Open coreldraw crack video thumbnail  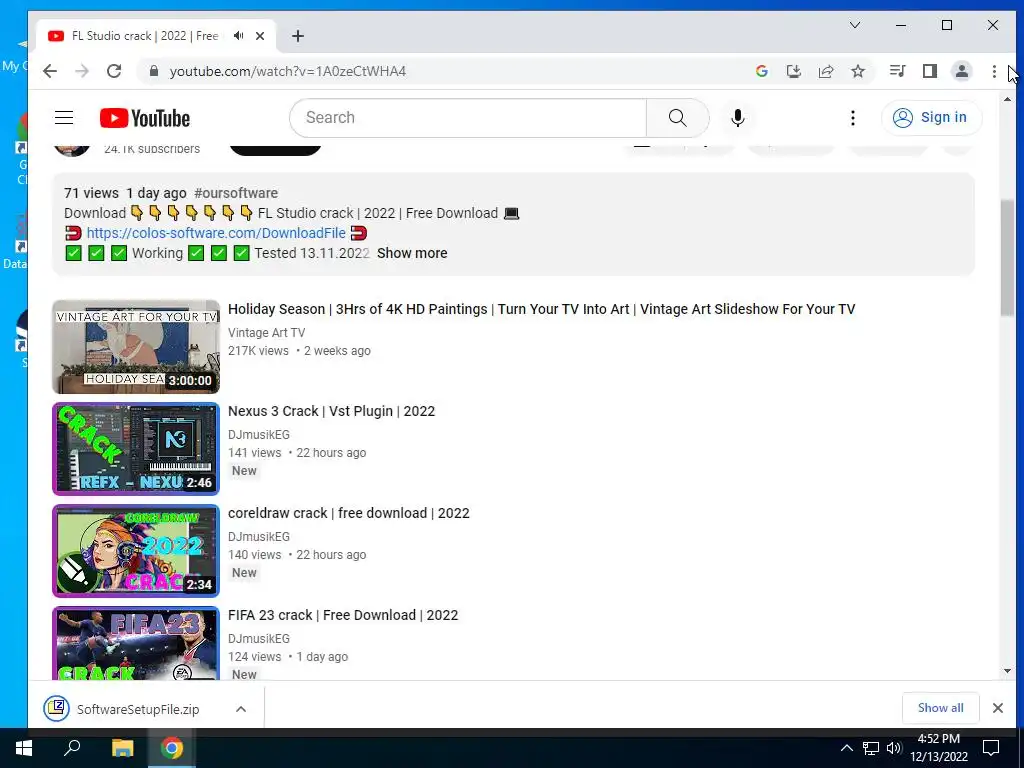coord(136,551)
